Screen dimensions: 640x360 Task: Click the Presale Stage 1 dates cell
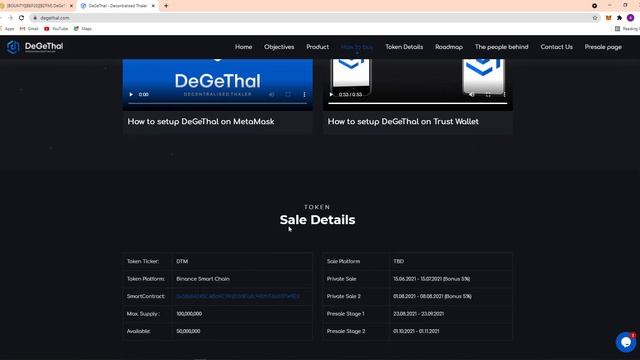pyautogui.click(x=418, y=314)
